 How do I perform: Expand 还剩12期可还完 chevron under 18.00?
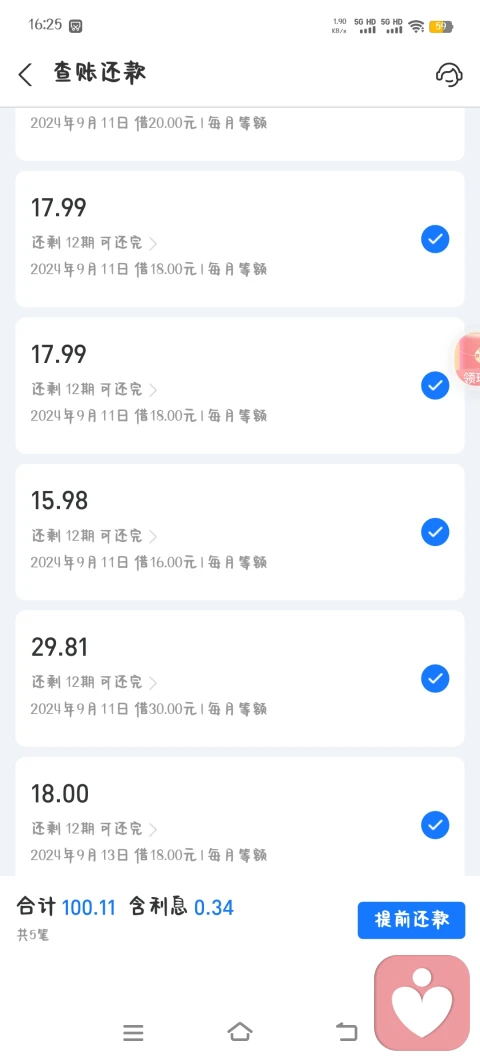[x=153, y=830]
